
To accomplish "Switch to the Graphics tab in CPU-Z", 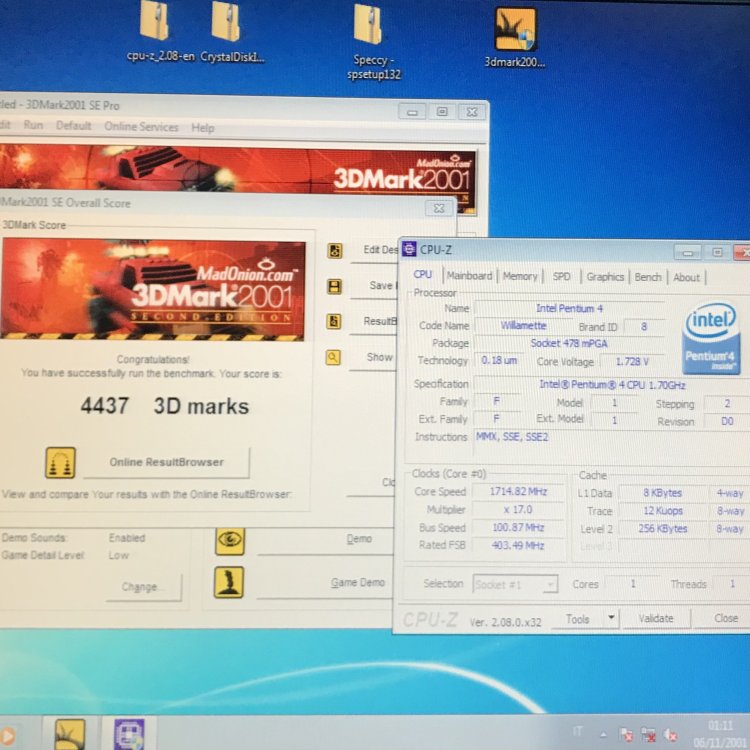I will 605,277.
